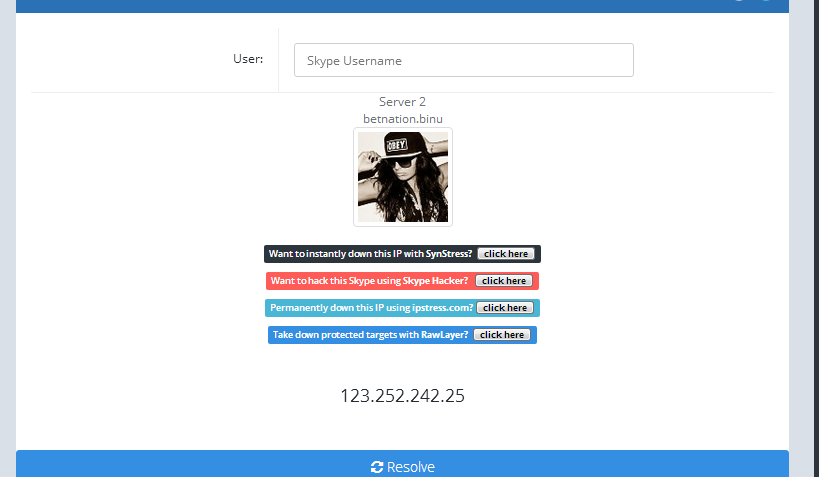Click the 'hack this Skype' red banner text

point(369,281)
